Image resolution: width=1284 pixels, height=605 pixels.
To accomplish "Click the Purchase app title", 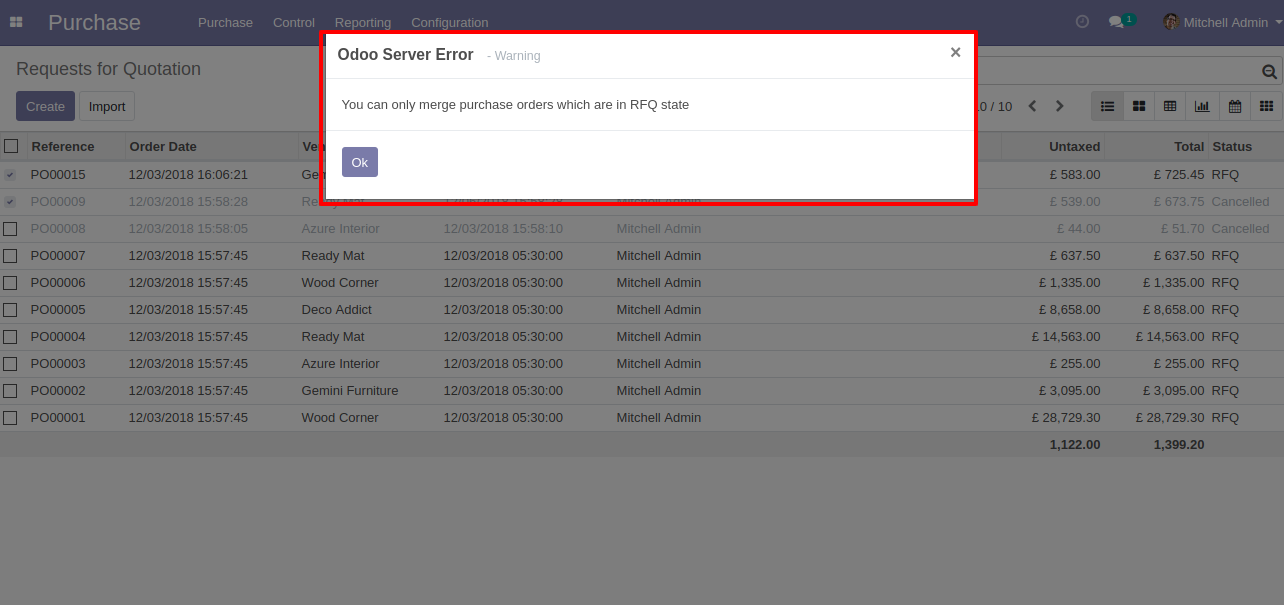I will click(x=94, y=22).
